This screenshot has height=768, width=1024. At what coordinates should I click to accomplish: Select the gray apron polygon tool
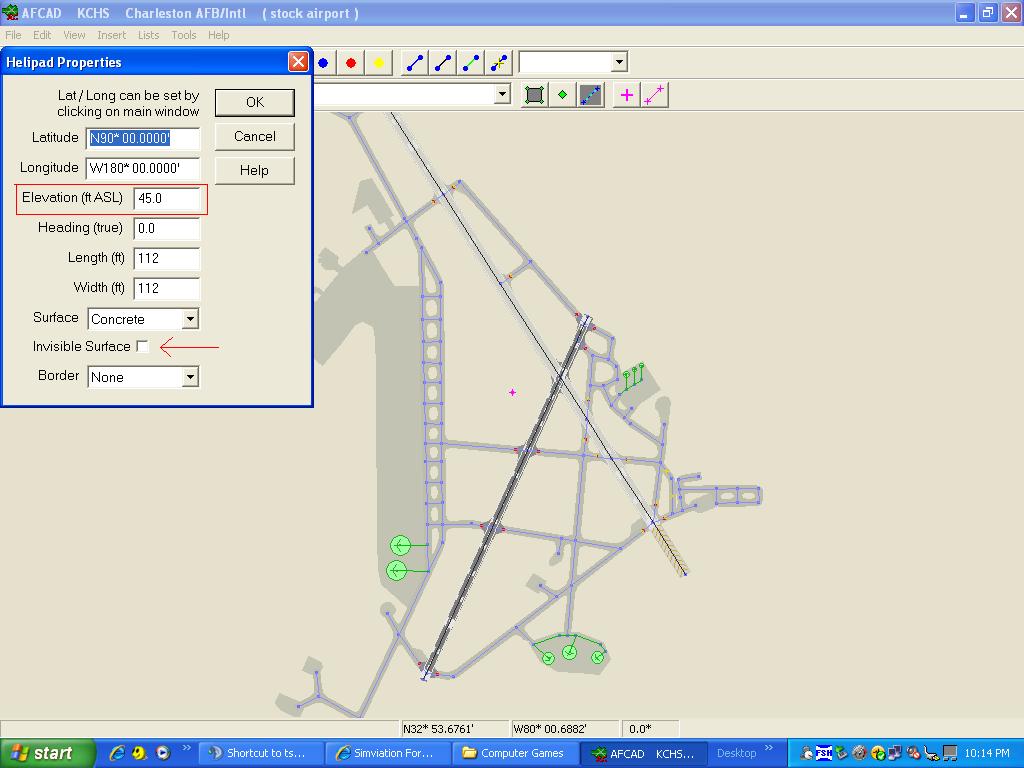click(535, 95)
